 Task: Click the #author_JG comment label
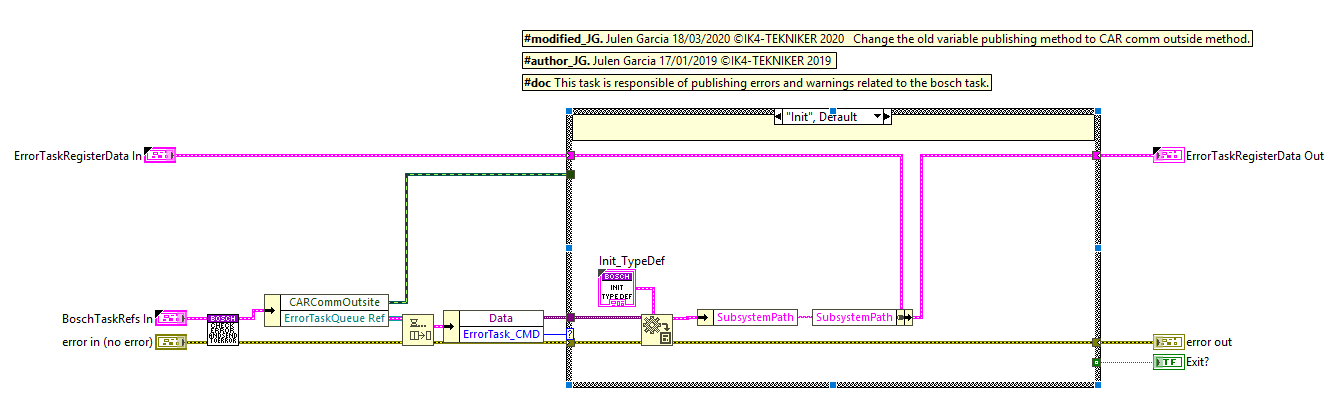(679, 61)
